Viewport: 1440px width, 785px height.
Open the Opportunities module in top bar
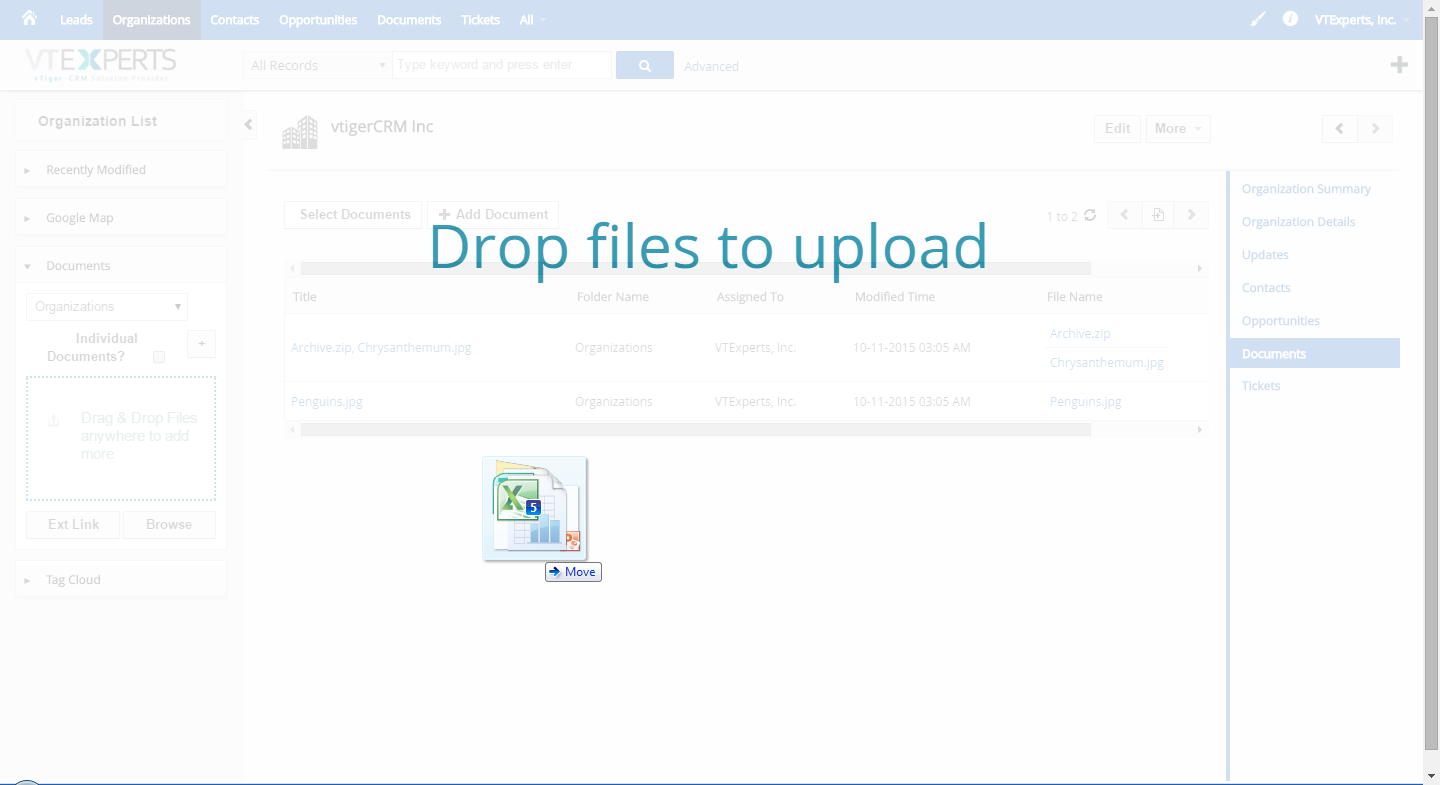tap(318, 20)
